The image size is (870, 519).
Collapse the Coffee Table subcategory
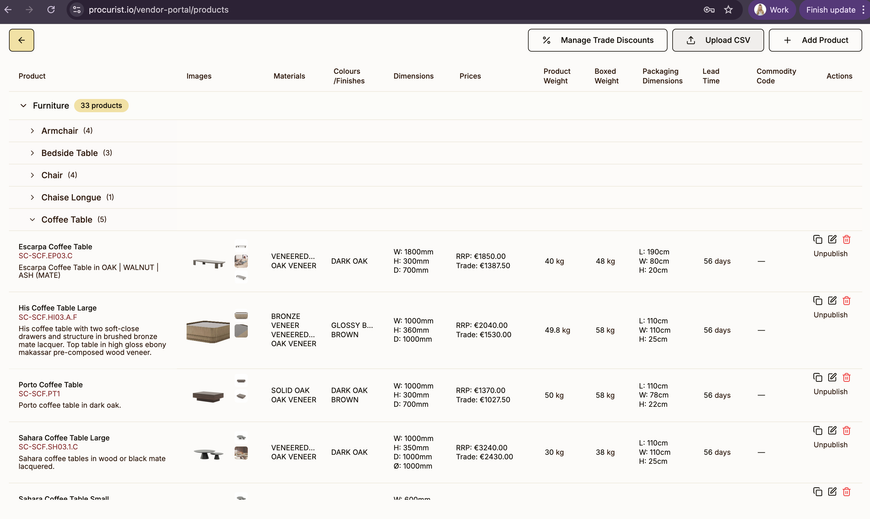32,220
